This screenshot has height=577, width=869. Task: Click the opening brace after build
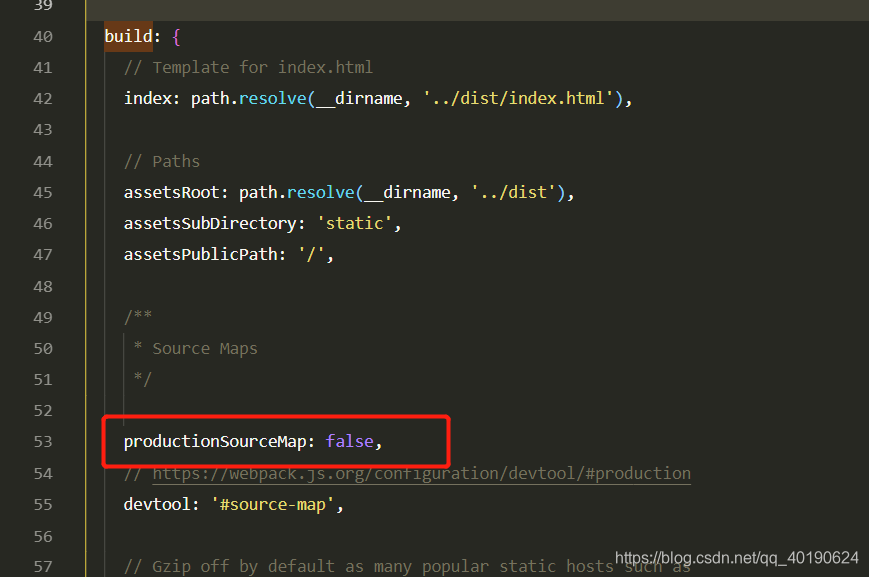[x=175, y=36]
